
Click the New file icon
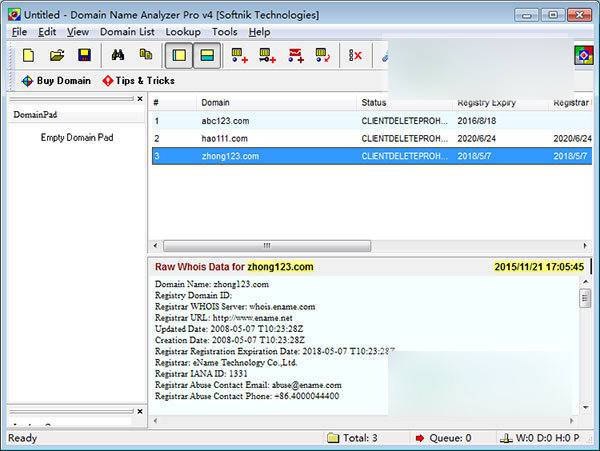(29, 55)
